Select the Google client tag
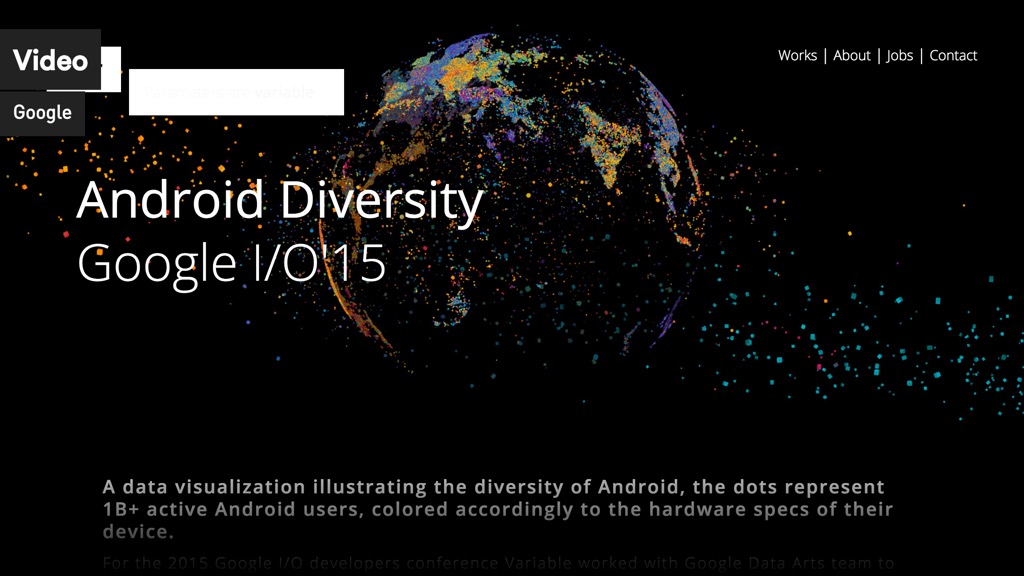Image resolution: width=1024 pixels, height=576 pixels. pos(42,113)
